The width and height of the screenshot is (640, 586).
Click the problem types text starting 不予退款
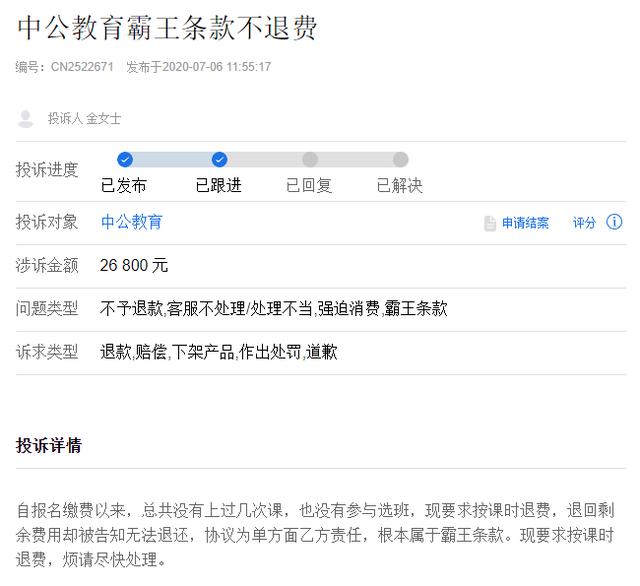(x=273, y=309)
